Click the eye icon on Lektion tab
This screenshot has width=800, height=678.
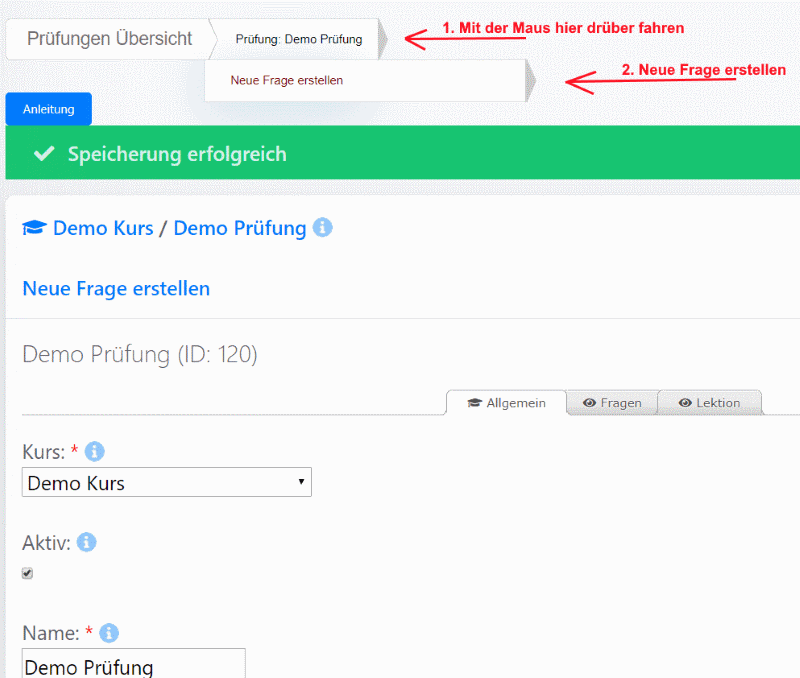click(685, 403)
